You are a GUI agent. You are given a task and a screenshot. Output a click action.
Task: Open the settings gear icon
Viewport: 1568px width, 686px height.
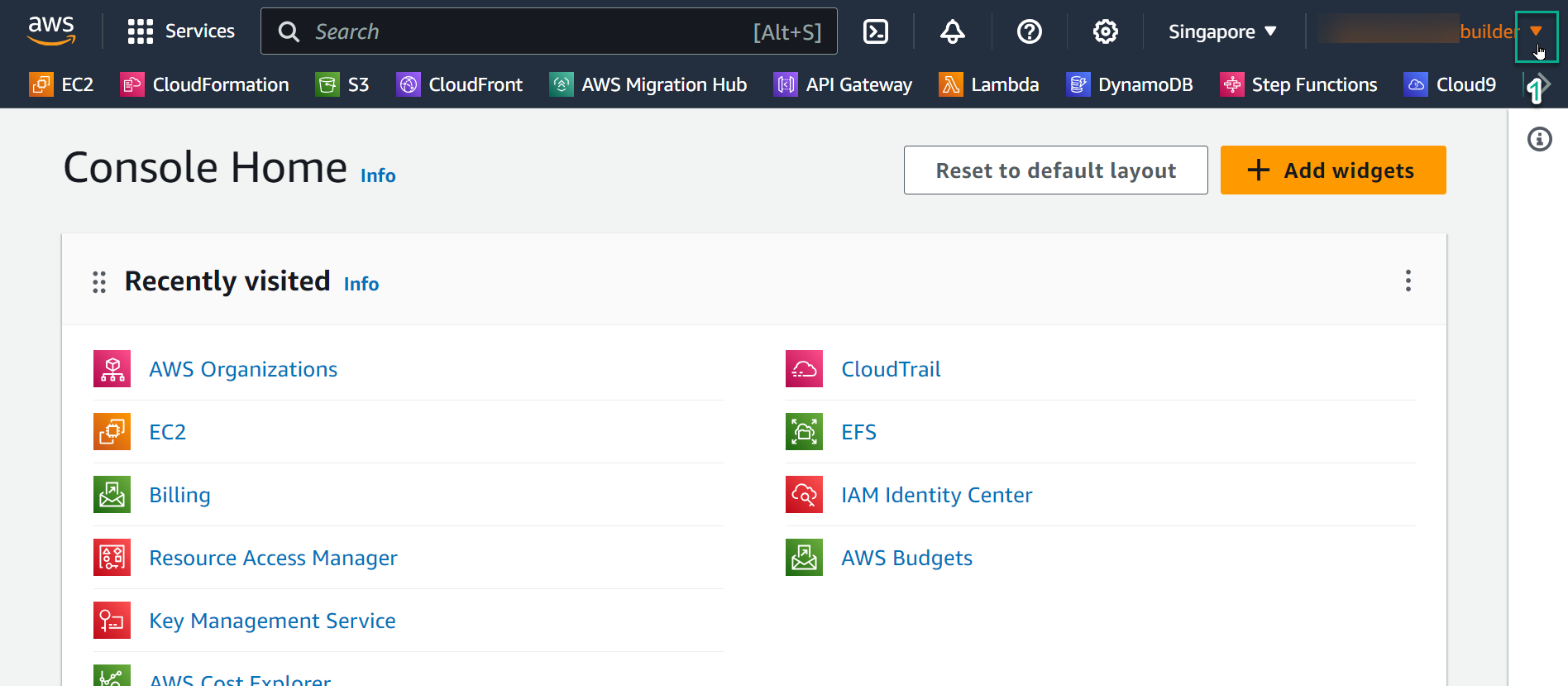pyautogui.click(x=1106, y=31)
